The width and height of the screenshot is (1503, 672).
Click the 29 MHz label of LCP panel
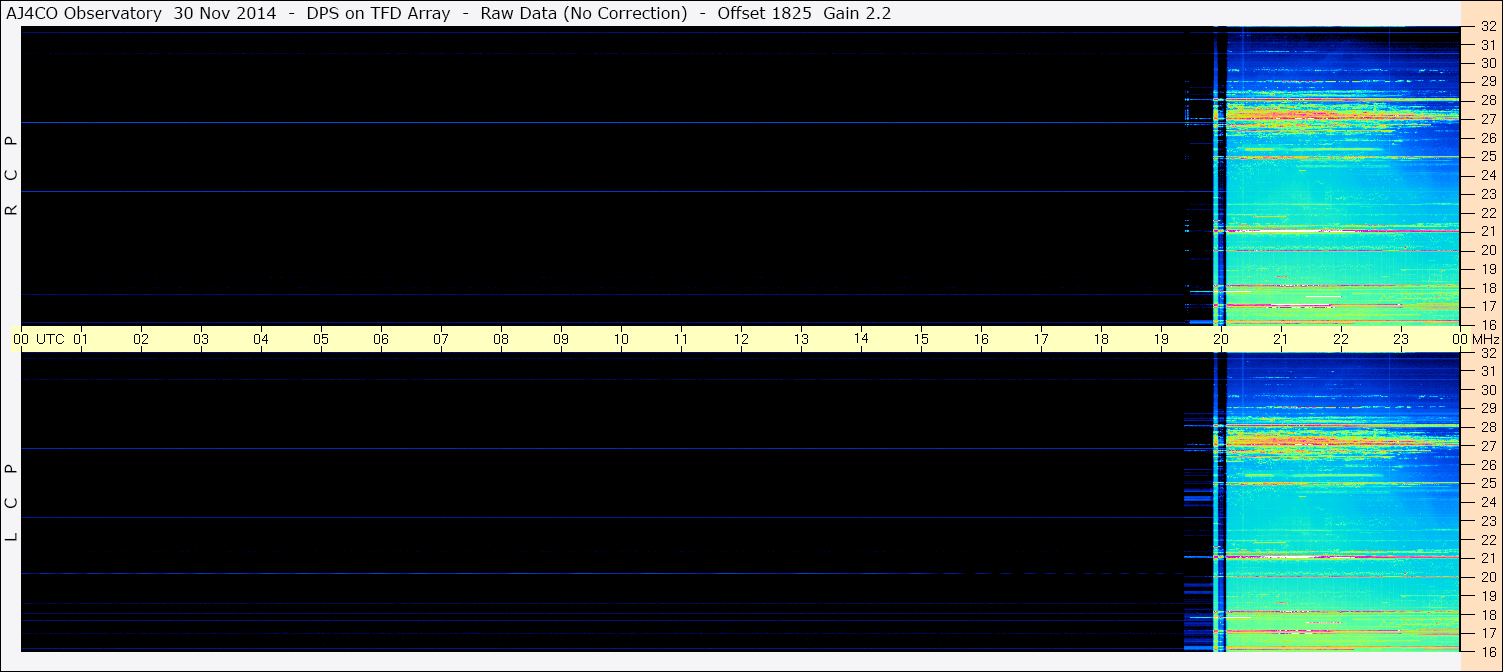1488,408
